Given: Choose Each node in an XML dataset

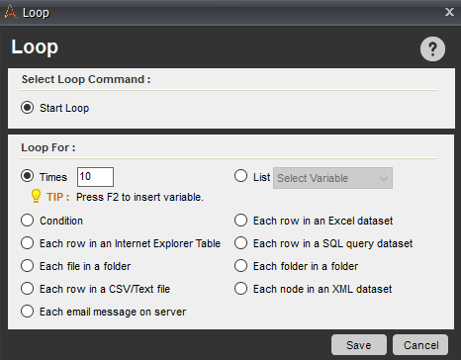Looking at the screenshot, I should tap(241, 289).
